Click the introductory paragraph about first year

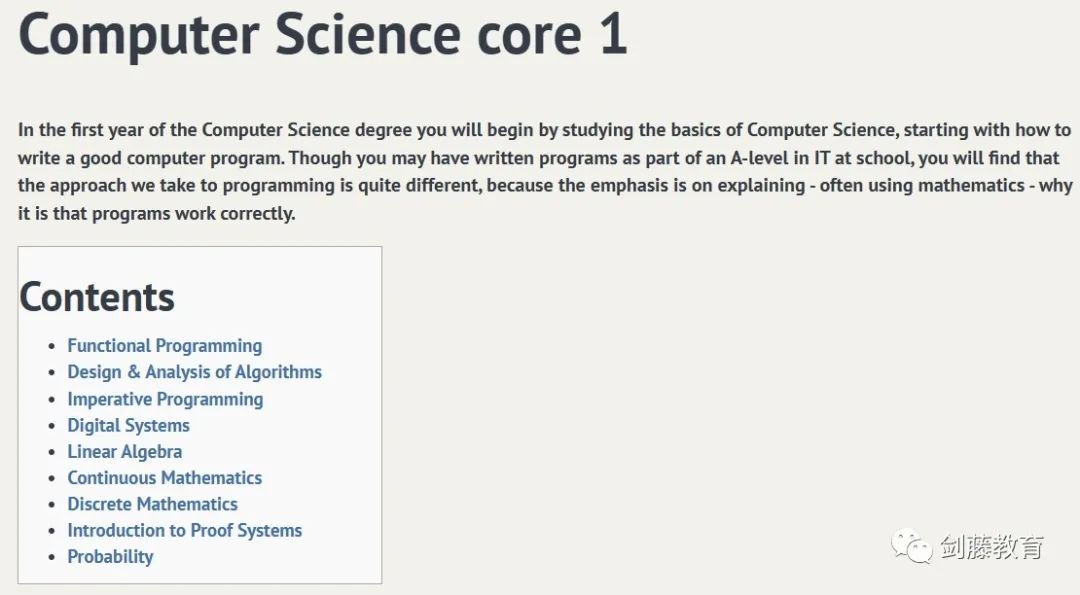tap(544, 171)
